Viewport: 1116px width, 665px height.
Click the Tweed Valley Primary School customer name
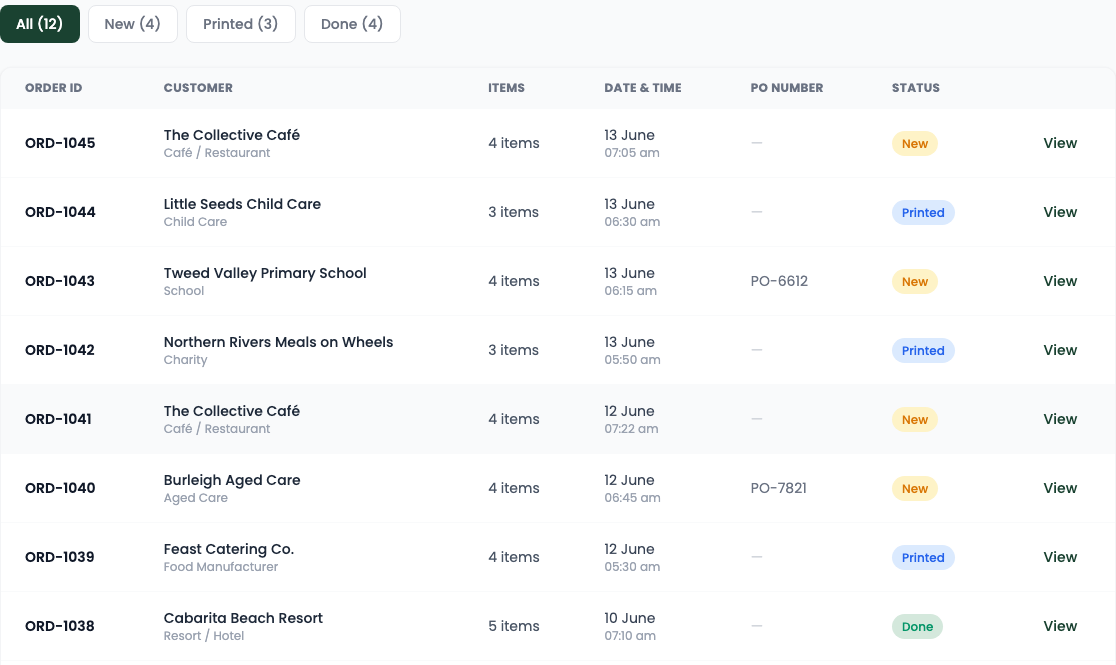point(265,273)
